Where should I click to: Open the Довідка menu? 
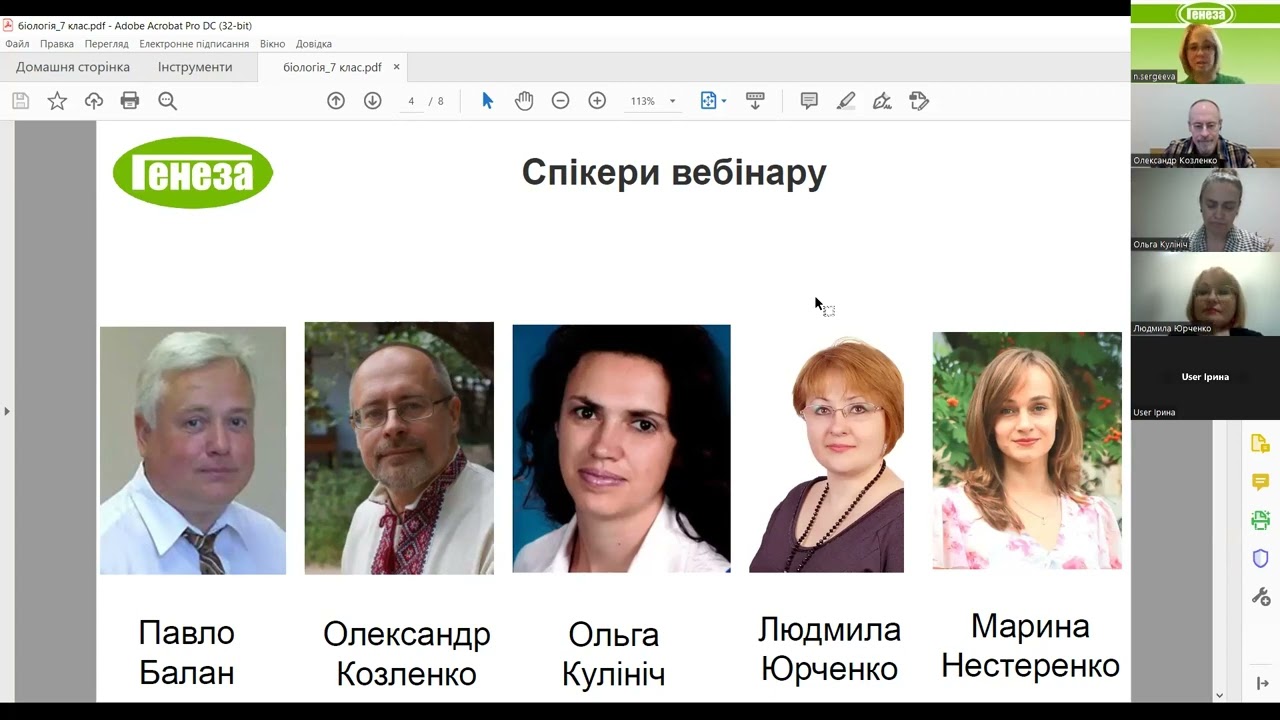[x=314, y=44]
